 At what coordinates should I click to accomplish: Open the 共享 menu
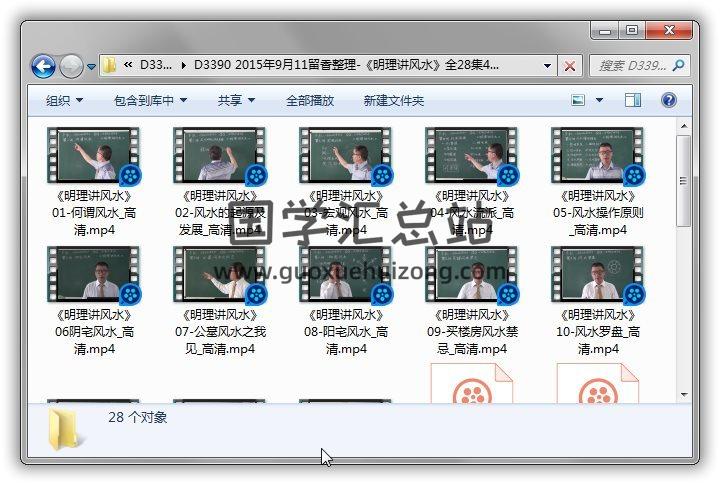[236, 101]
